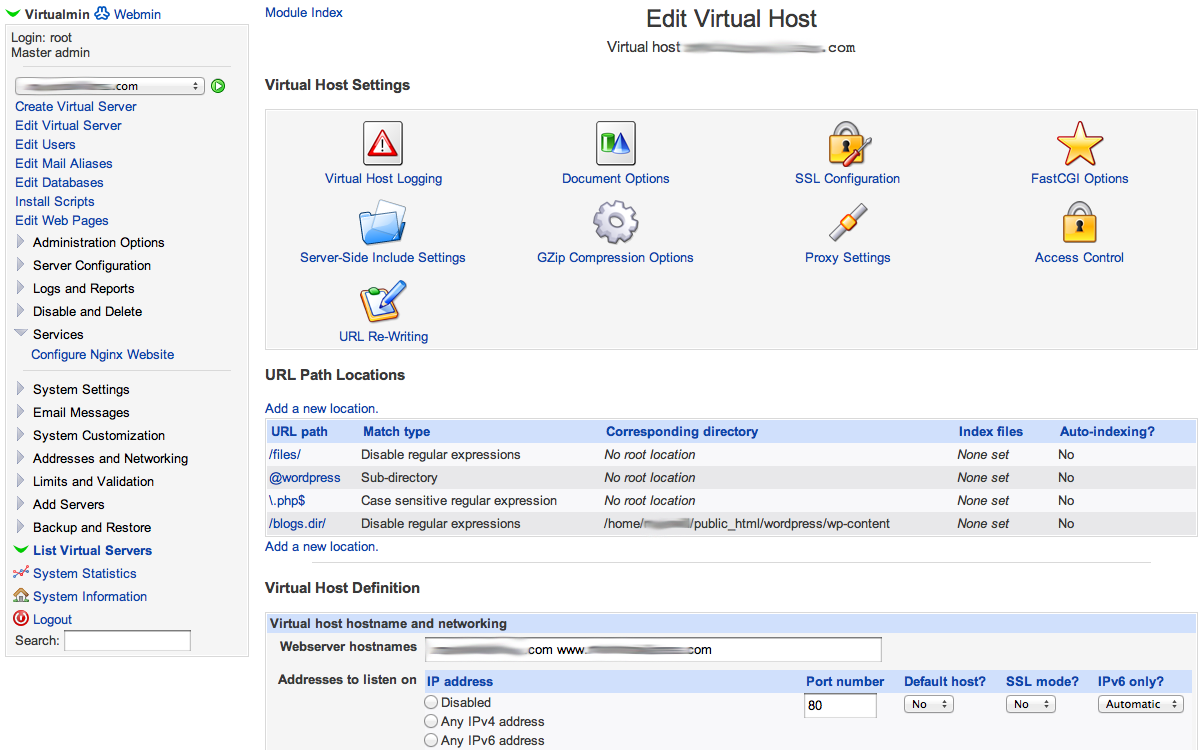Viewport: 1202px width, 750px height.
Task: Open the Proxy Settings icon
Action: (848, 223)
